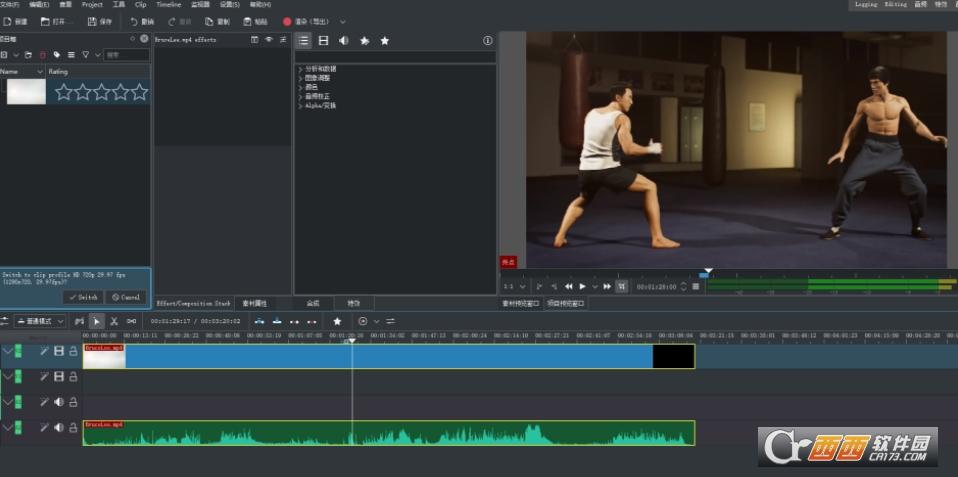Click the red Render button
Image resolution: width=958 pixels, height=477 pixels.
tap(305, 21)
